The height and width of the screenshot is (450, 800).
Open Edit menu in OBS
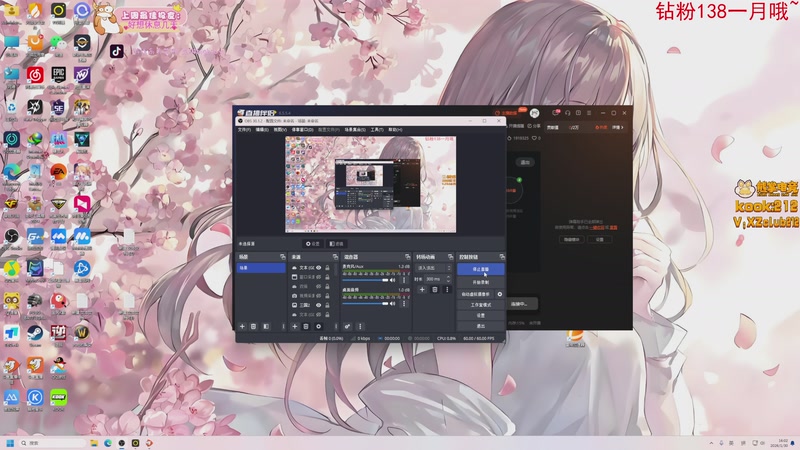[x=262, y=130]
